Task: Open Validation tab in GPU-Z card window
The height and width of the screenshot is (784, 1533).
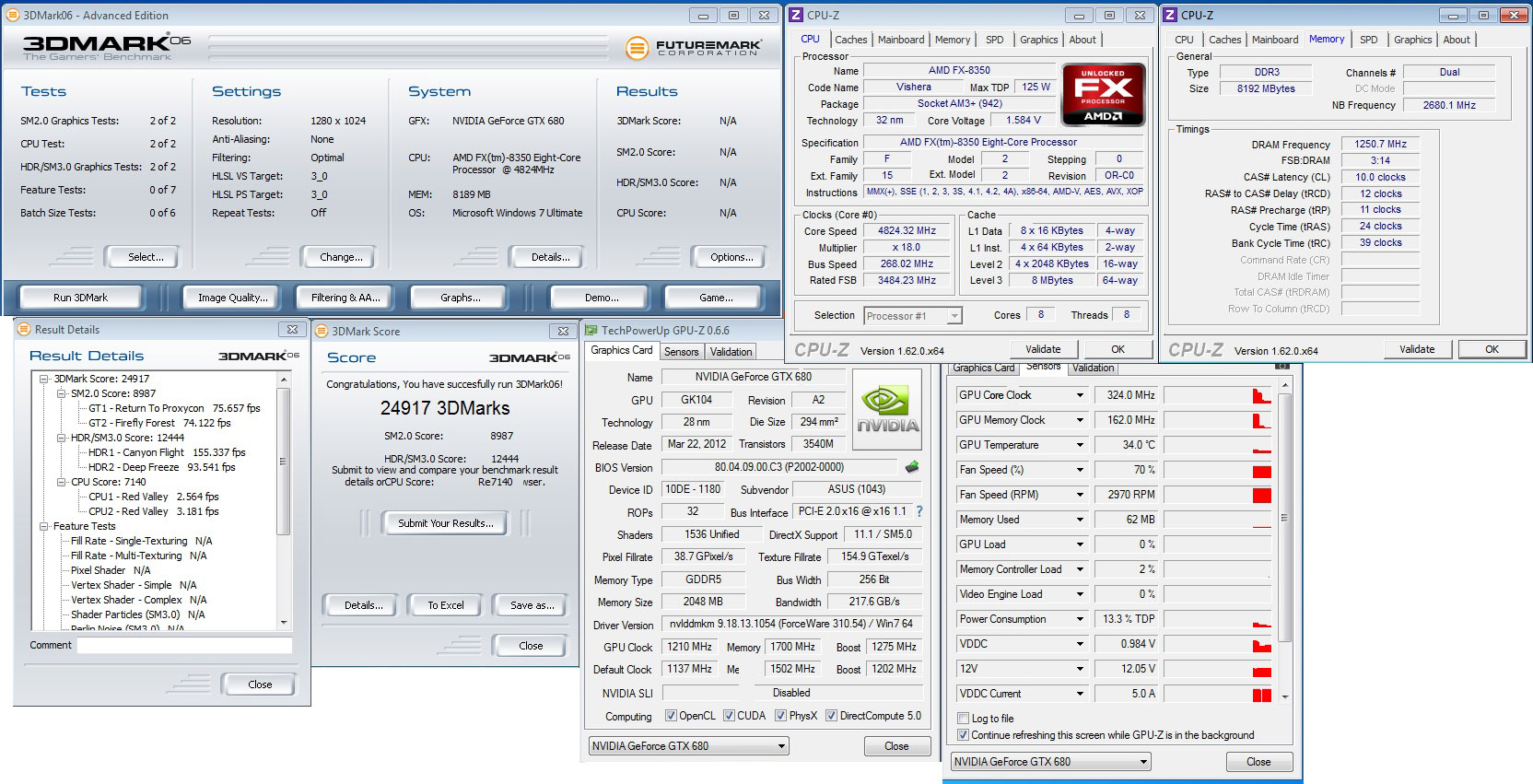Action: pyautogui.click(x=731, y=352)
